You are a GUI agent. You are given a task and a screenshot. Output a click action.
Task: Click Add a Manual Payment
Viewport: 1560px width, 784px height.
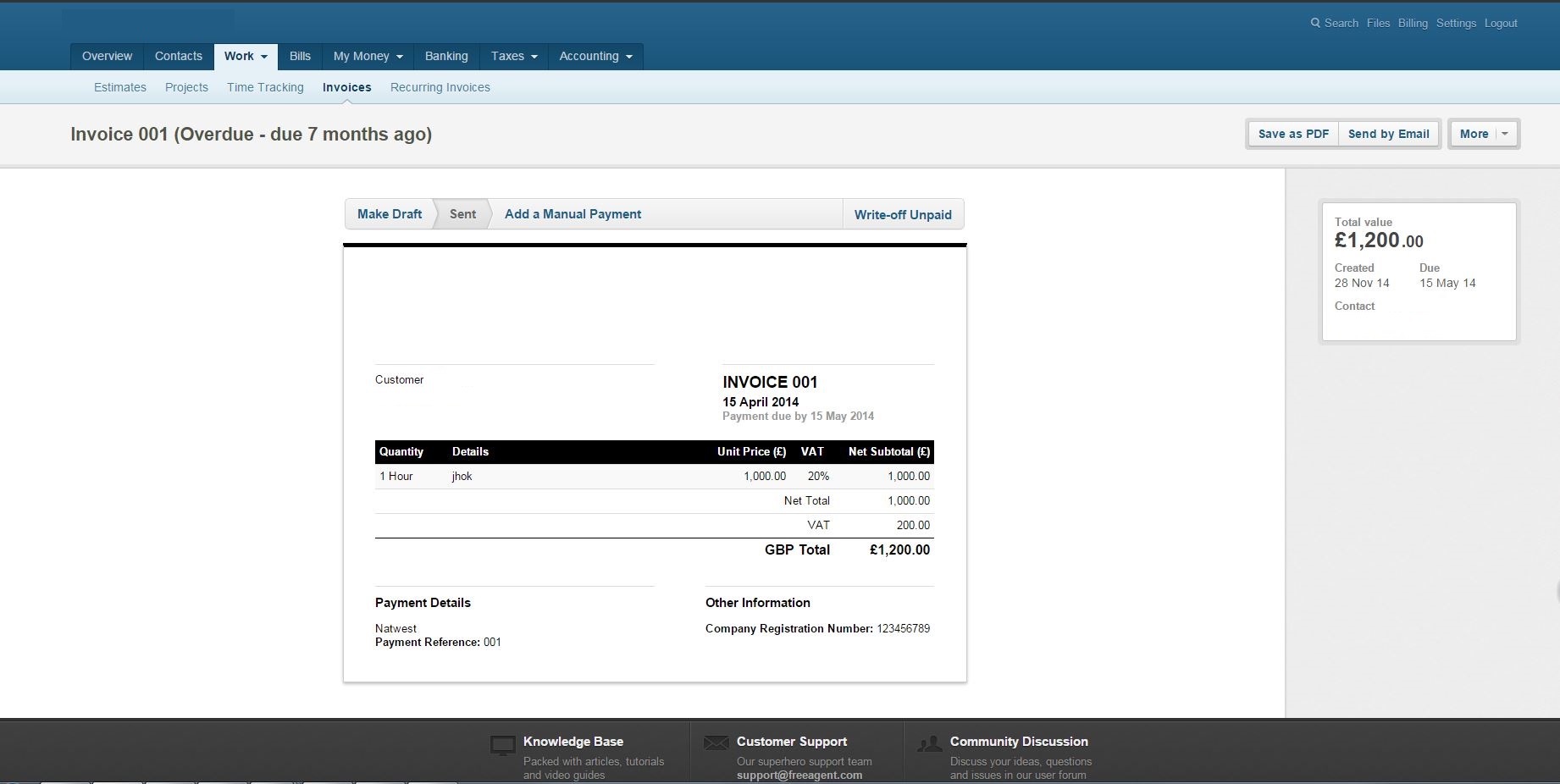[x=573, y=214]
